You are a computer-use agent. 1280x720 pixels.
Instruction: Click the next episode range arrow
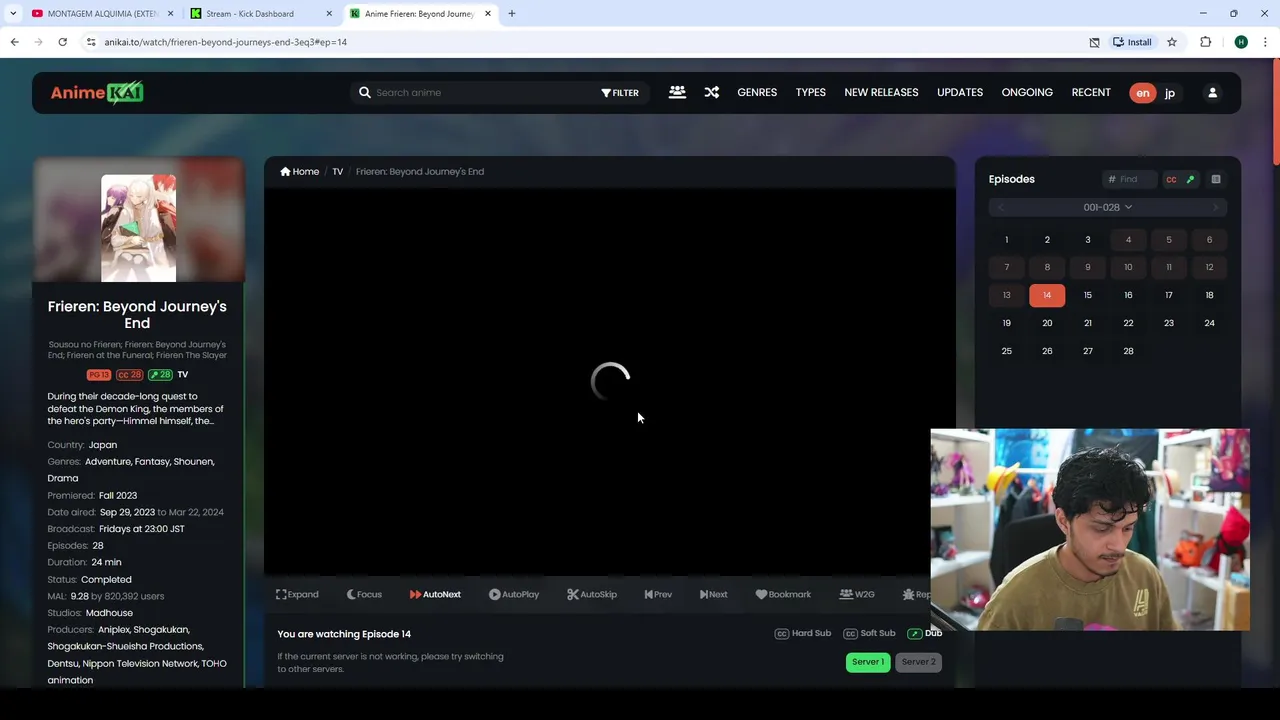point(1215,207)
